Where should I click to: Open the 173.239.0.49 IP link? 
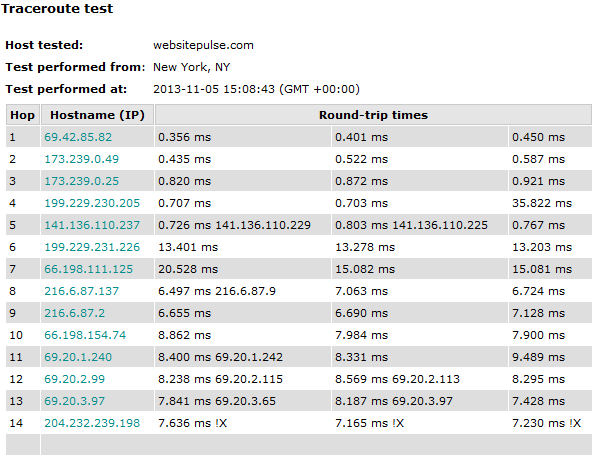(81, 159)
